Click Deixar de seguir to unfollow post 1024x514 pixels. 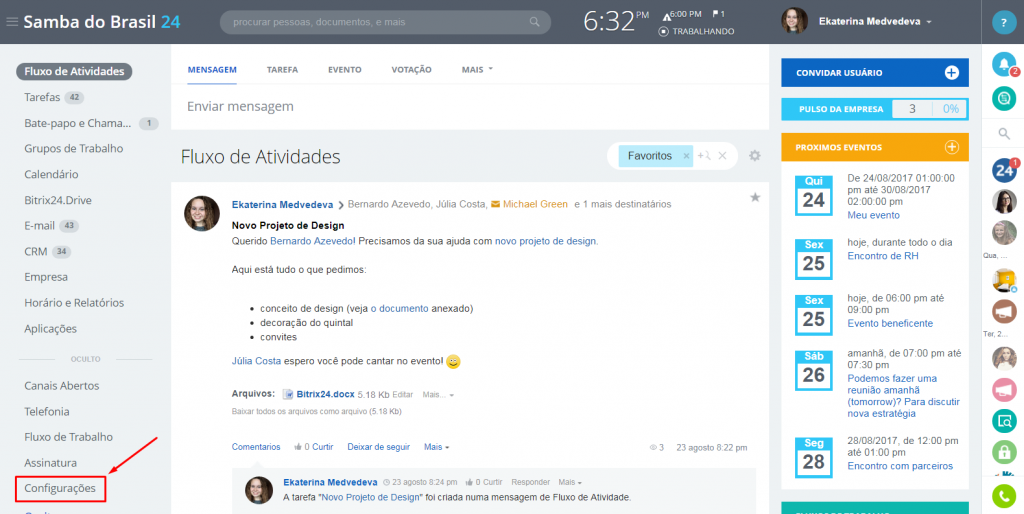(379, 447)
